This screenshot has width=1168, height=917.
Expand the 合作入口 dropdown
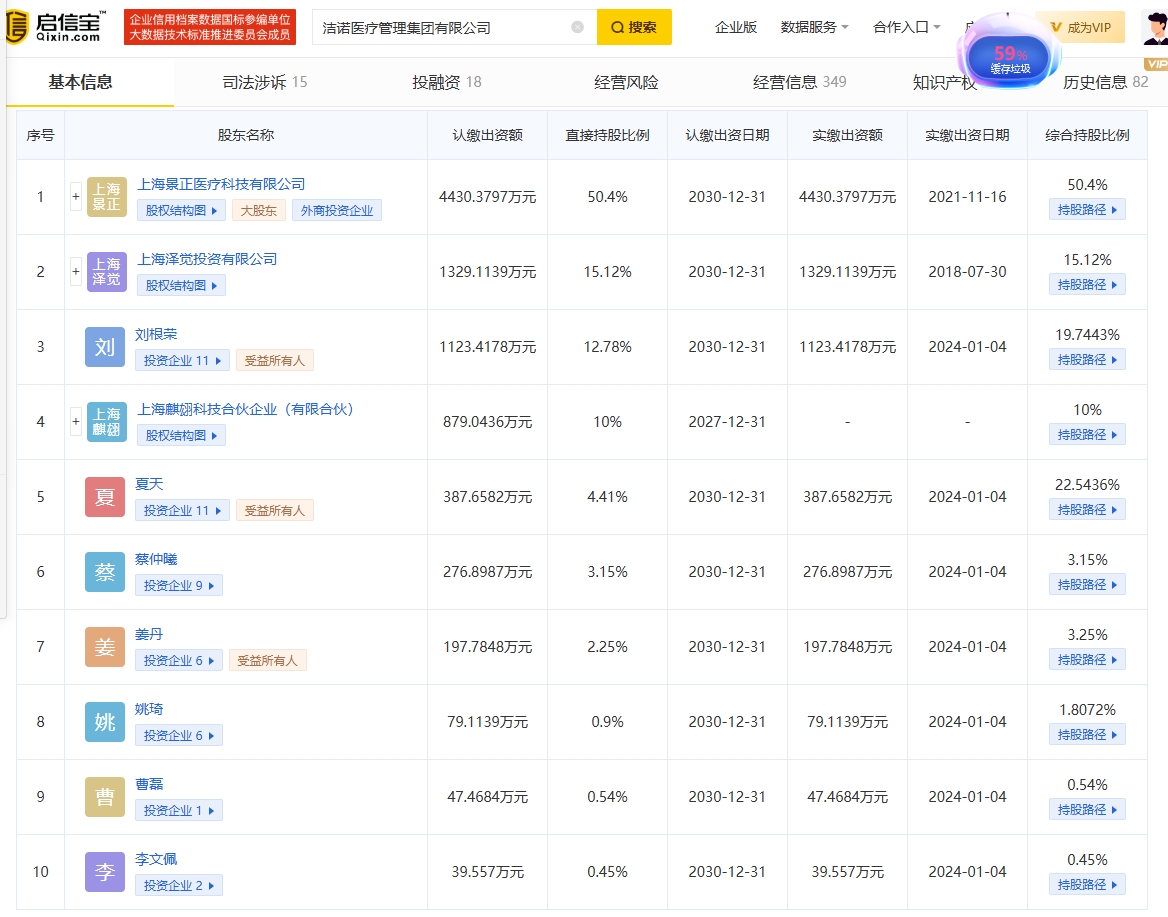907,28
